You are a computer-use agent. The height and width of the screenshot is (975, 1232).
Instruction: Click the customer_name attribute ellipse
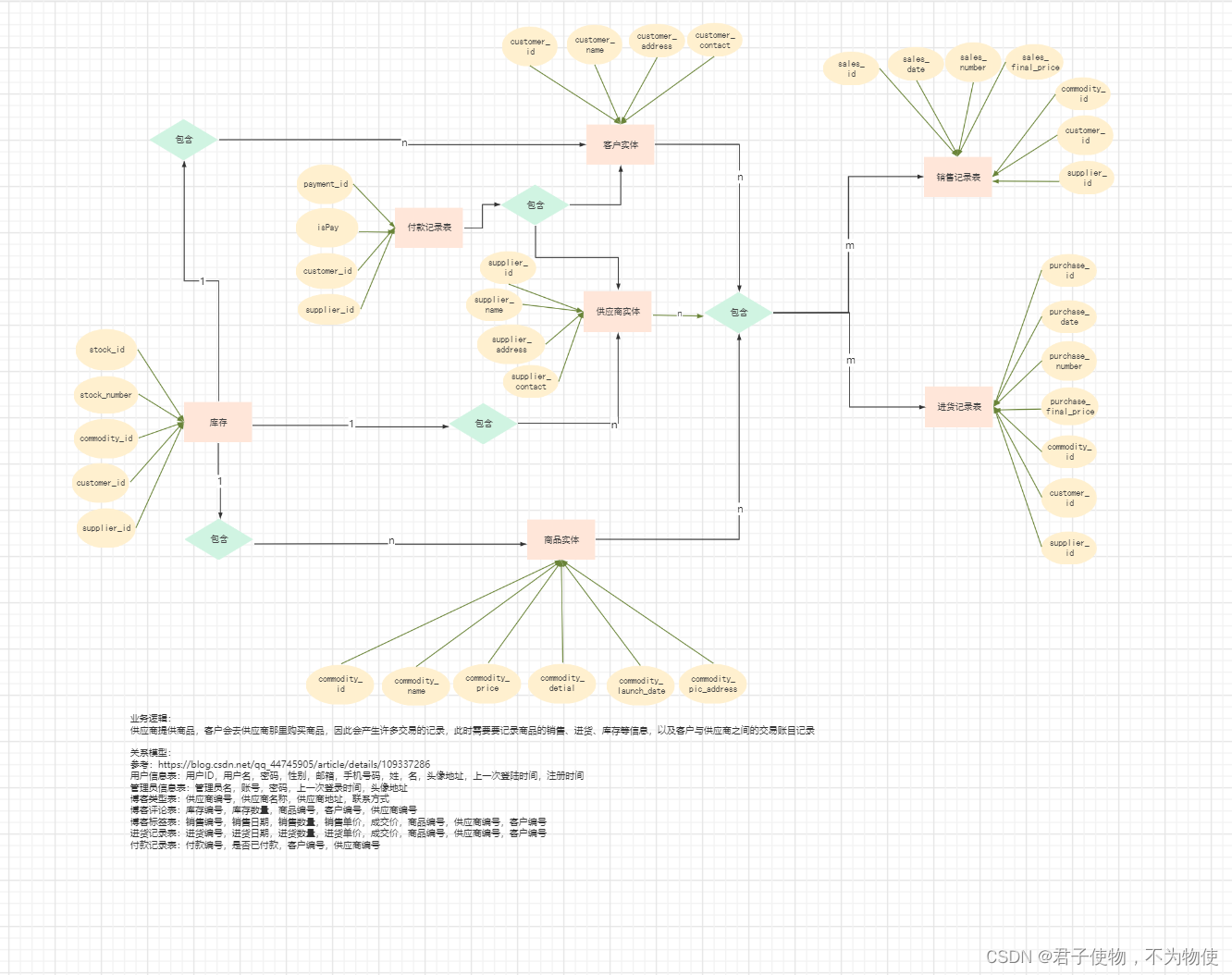(x=595, y=44)
